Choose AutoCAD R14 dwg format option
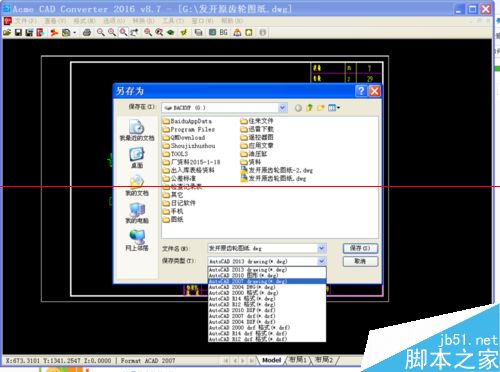The image size is (500, 372). (267, 299)
